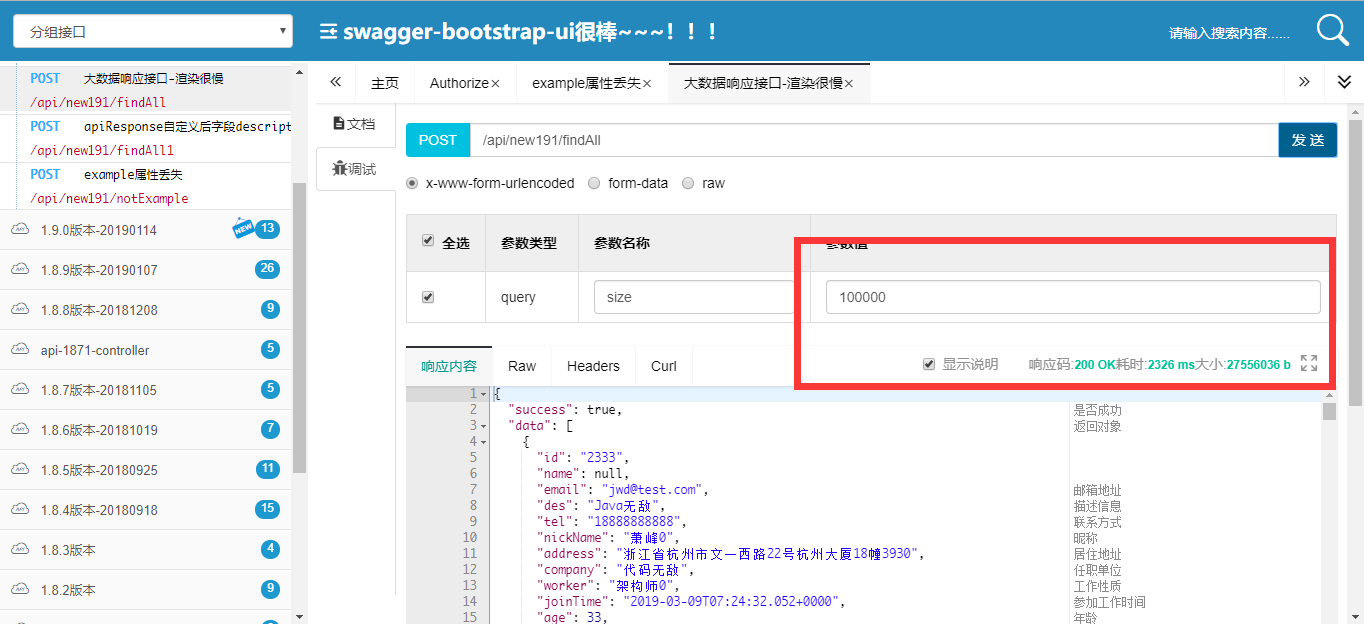1364x624 pixels.
Task: Click the search magnifier icon
Action: point(1332,31)
